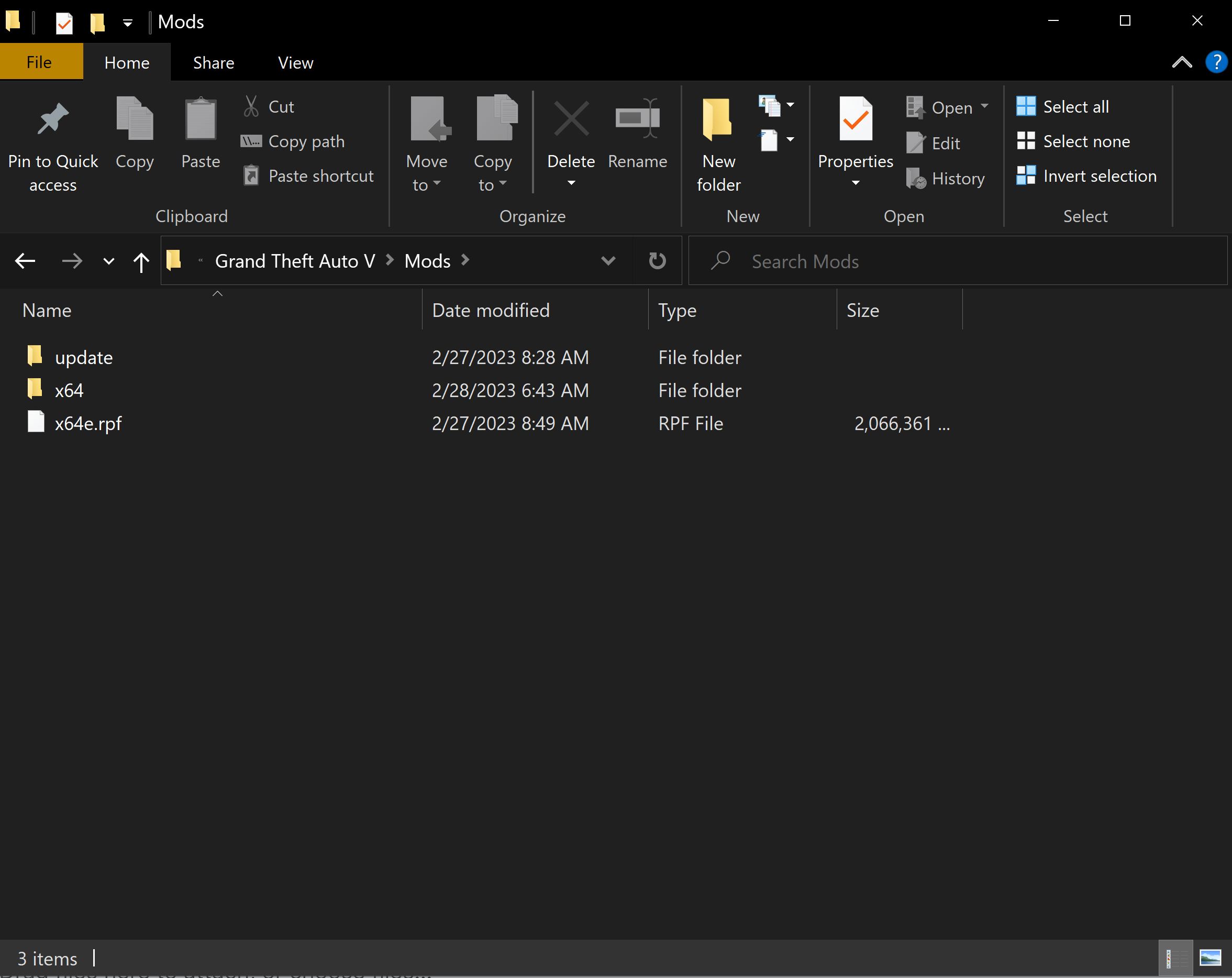
Task: Click the up-one-level arrow
Action: pos(141,262)
